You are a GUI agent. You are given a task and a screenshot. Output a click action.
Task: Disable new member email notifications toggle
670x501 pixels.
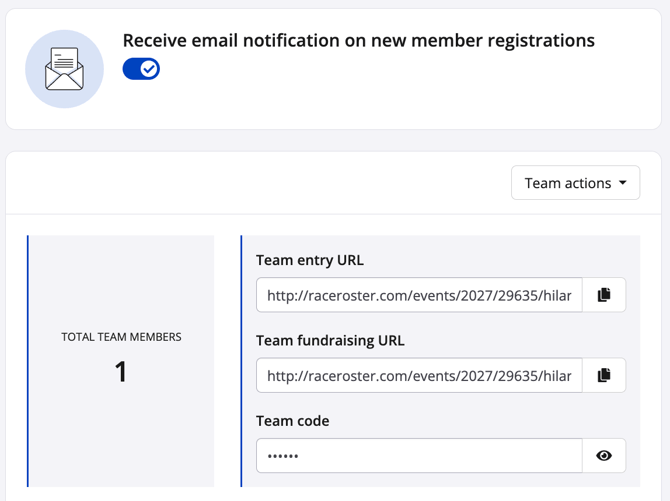[x=141, y=69]
